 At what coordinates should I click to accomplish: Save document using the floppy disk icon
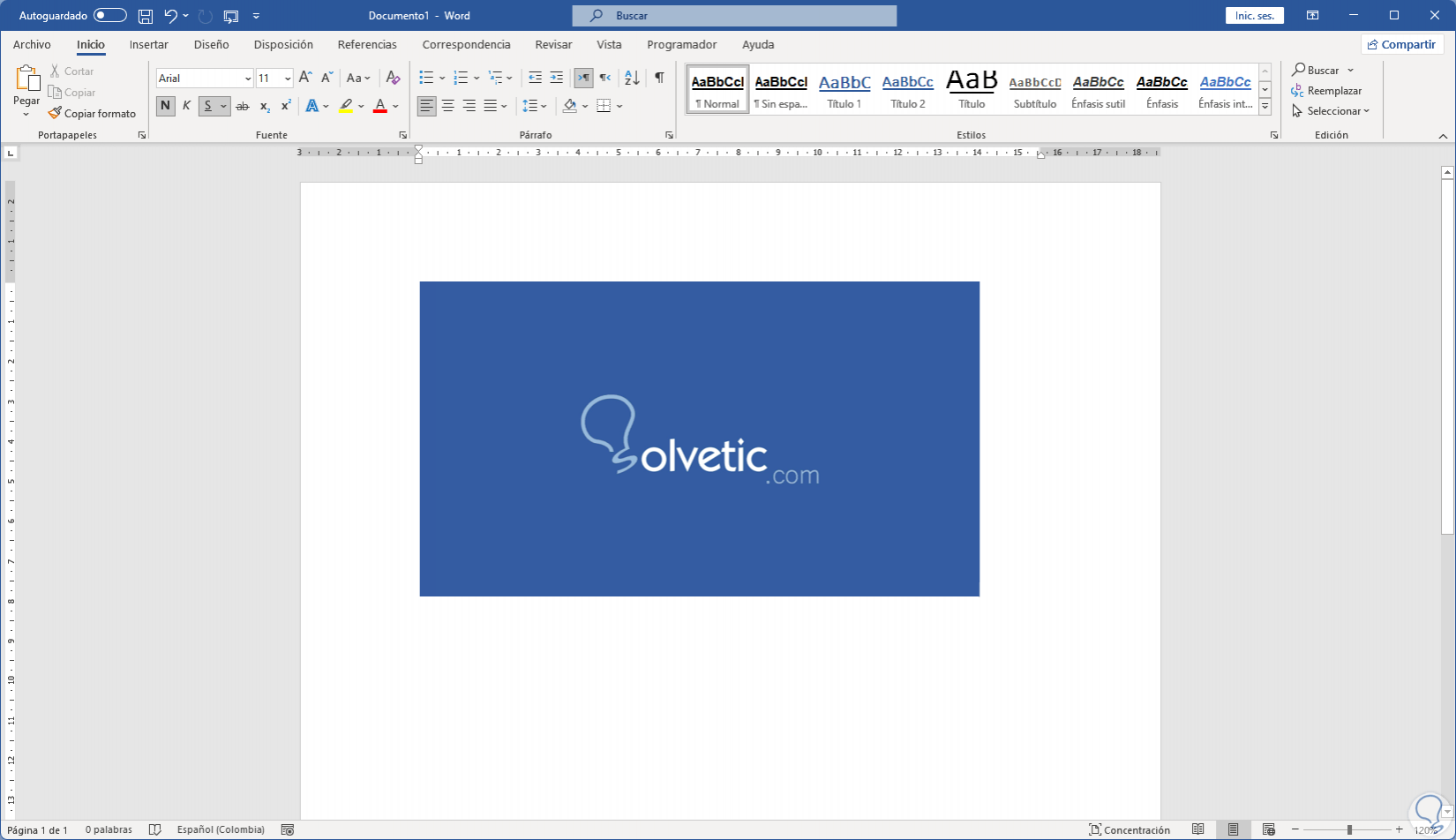pos(146,16)
